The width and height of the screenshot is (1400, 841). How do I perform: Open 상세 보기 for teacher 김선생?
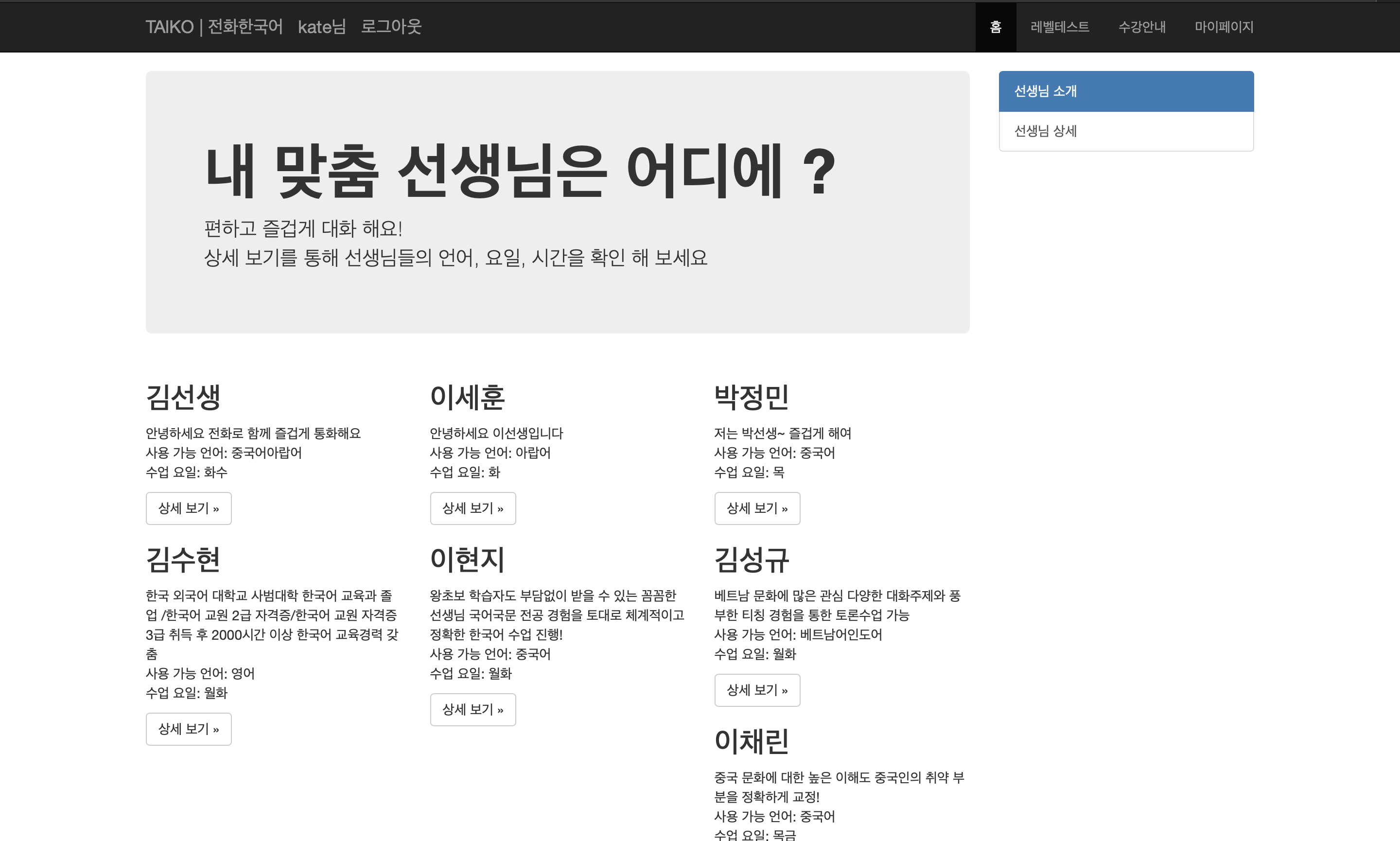[x=188, y=508]
